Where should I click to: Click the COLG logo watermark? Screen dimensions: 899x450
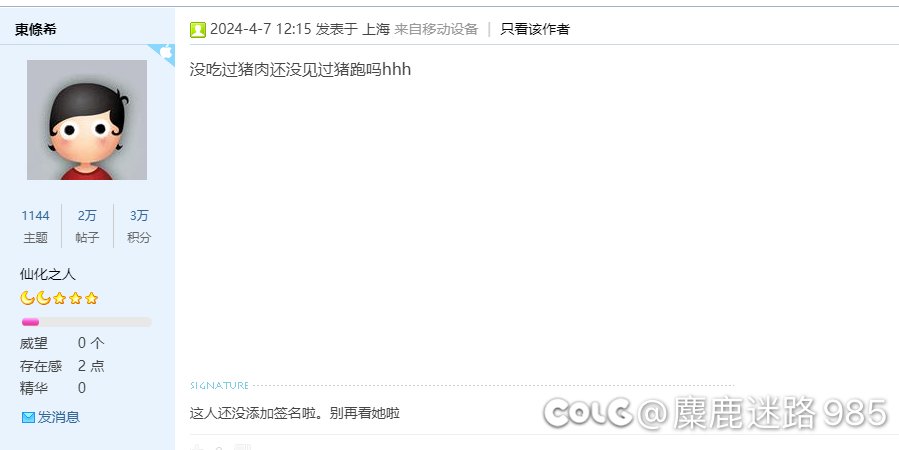click(588, 412)
